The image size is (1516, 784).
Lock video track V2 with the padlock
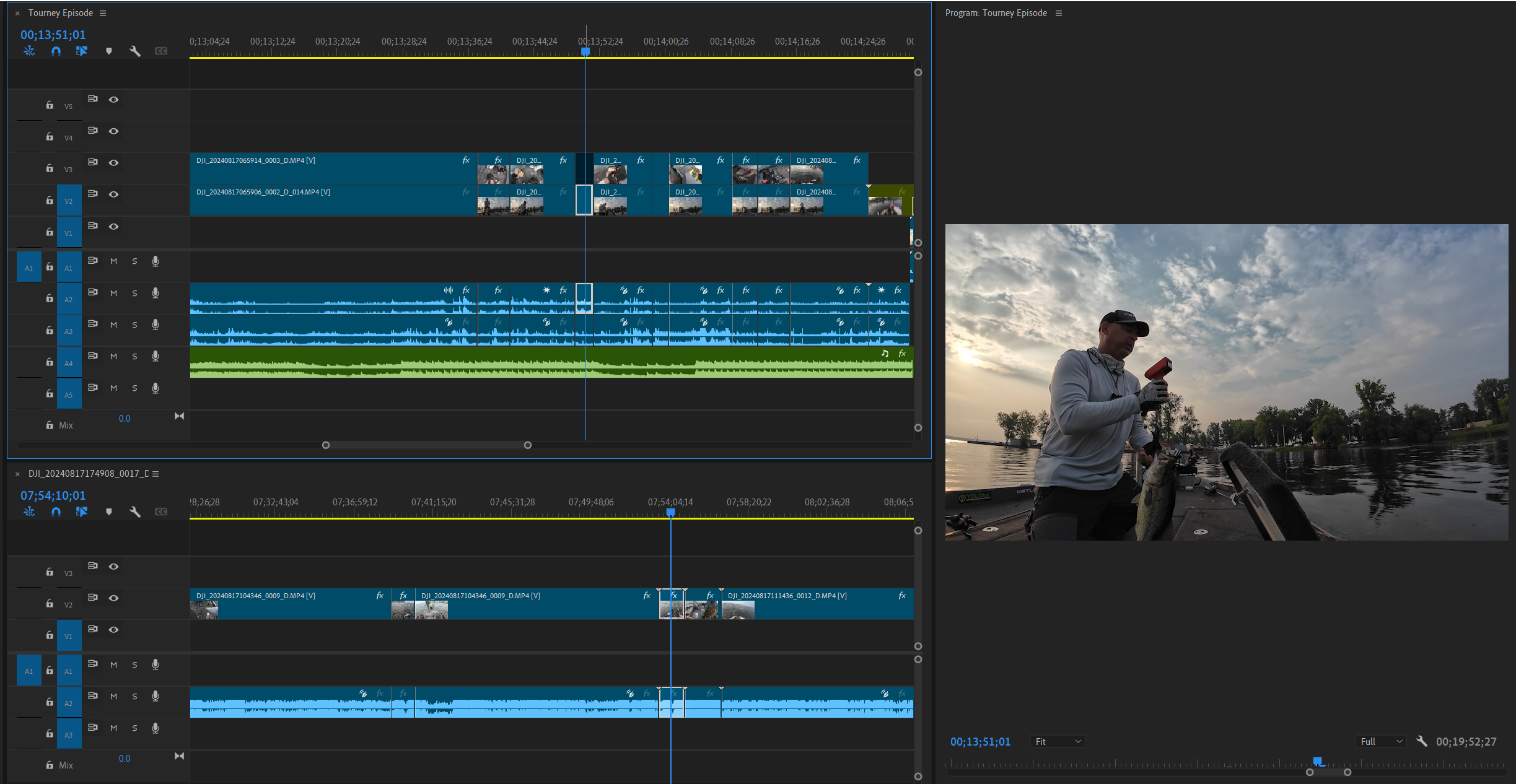click(x=49, y=200)
